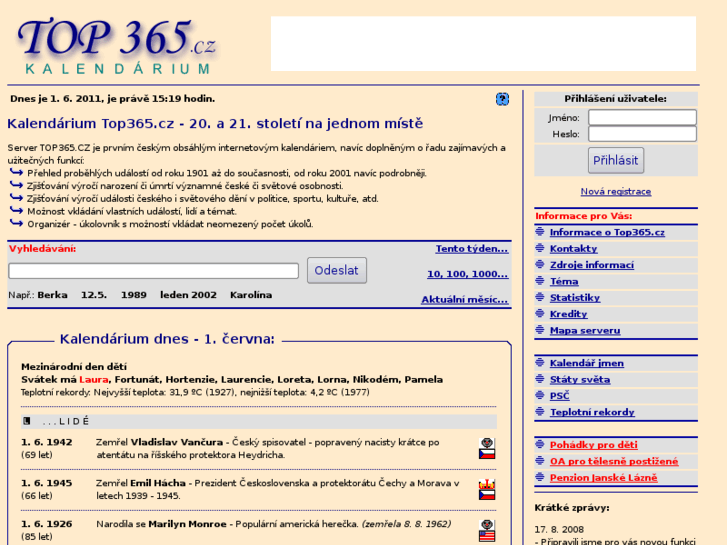Focus the Jméno username field
The width and height of the screenshot is (727, 545).
point(642,117)
